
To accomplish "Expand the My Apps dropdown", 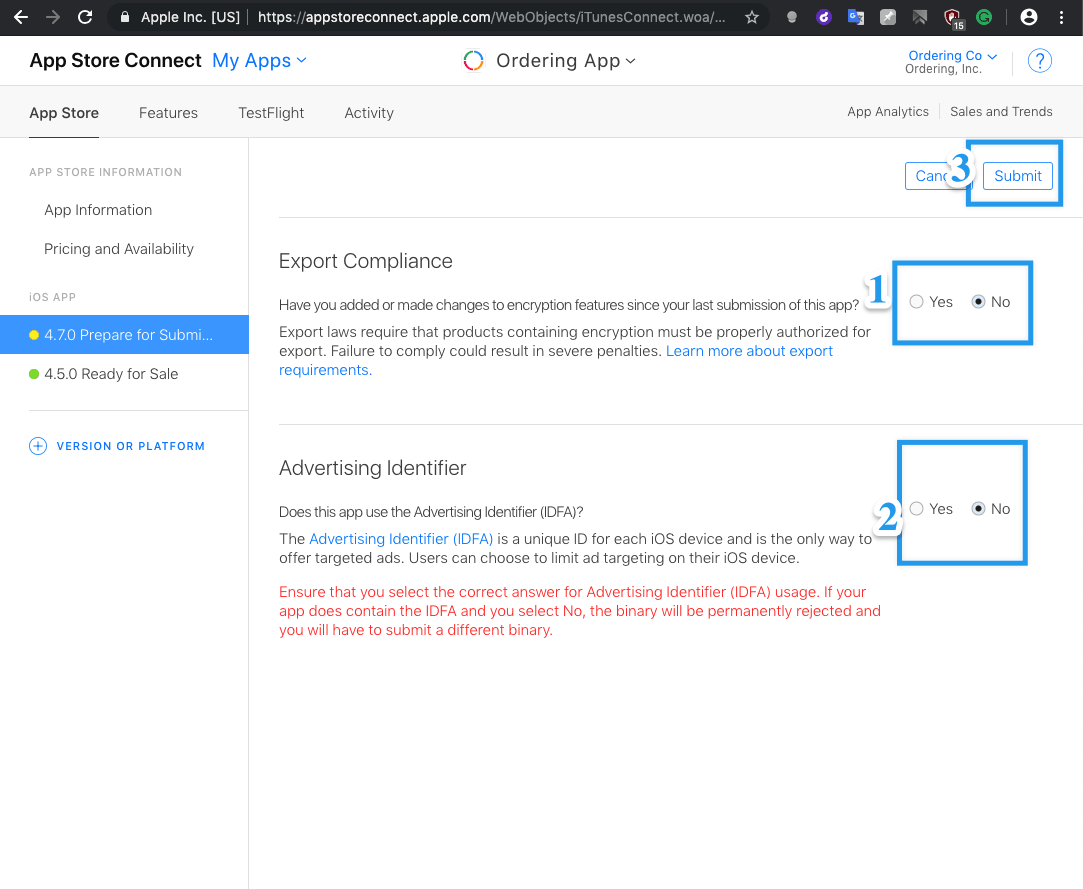I will tap(259, 61).
